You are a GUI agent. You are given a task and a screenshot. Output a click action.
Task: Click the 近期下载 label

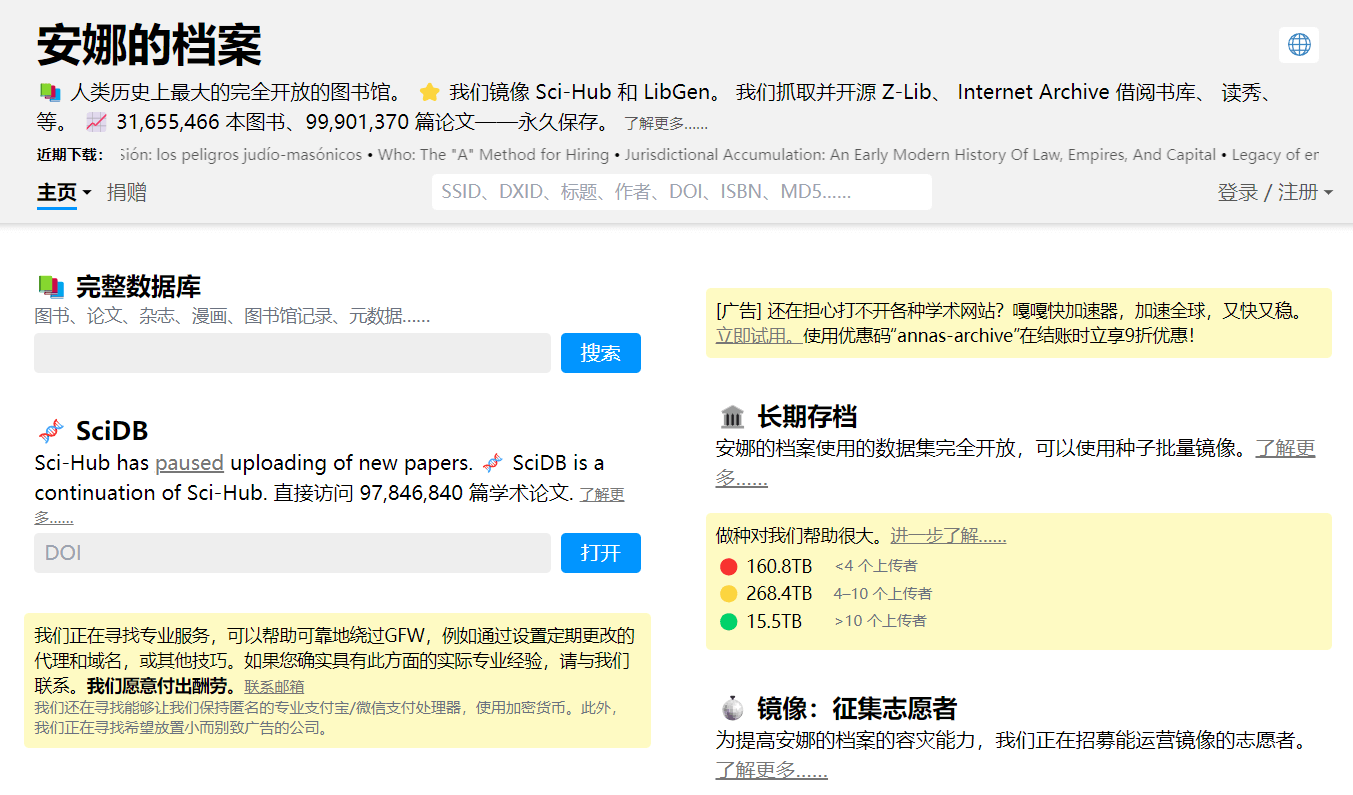[70, 155]
